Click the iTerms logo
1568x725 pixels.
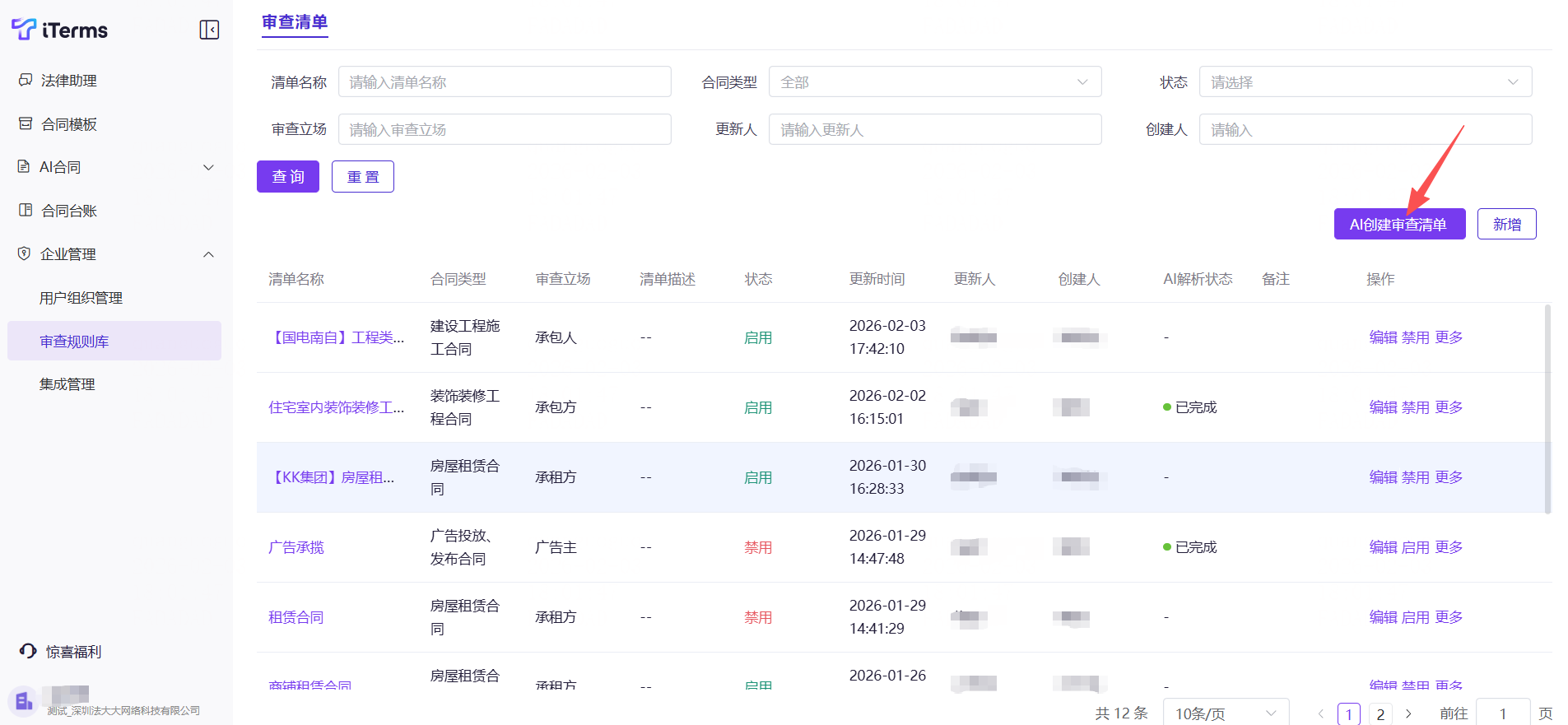[59, 30]
